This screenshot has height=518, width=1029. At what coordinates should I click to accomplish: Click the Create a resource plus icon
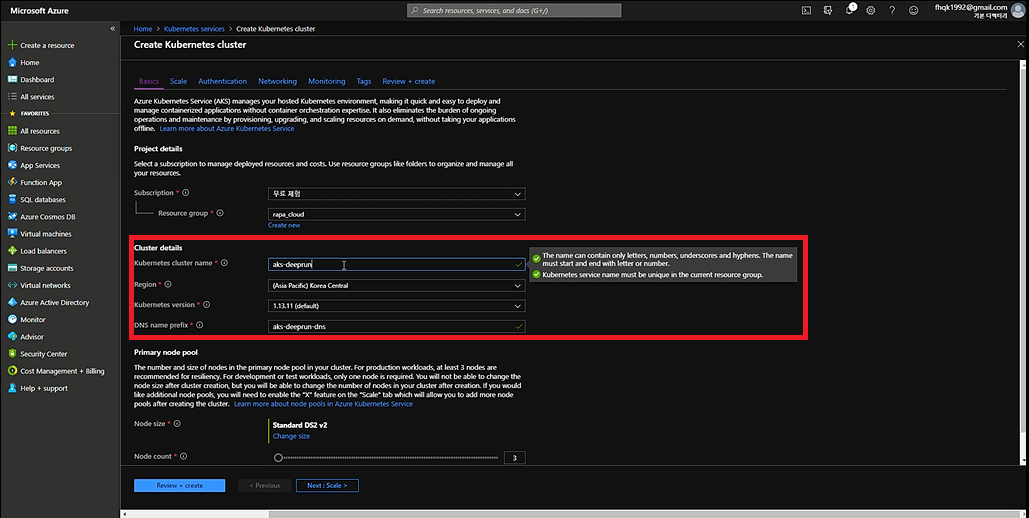click(x=12, y=45)
